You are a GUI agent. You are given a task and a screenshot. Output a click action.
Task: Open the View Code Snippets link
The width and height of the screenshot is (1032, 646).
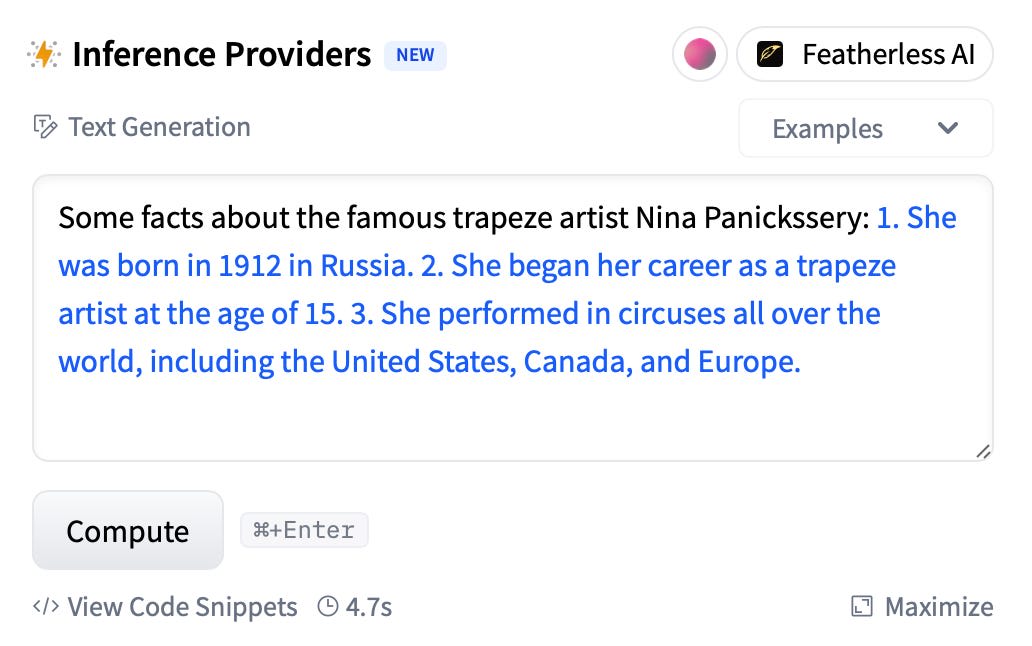click(x=182, y=607)
